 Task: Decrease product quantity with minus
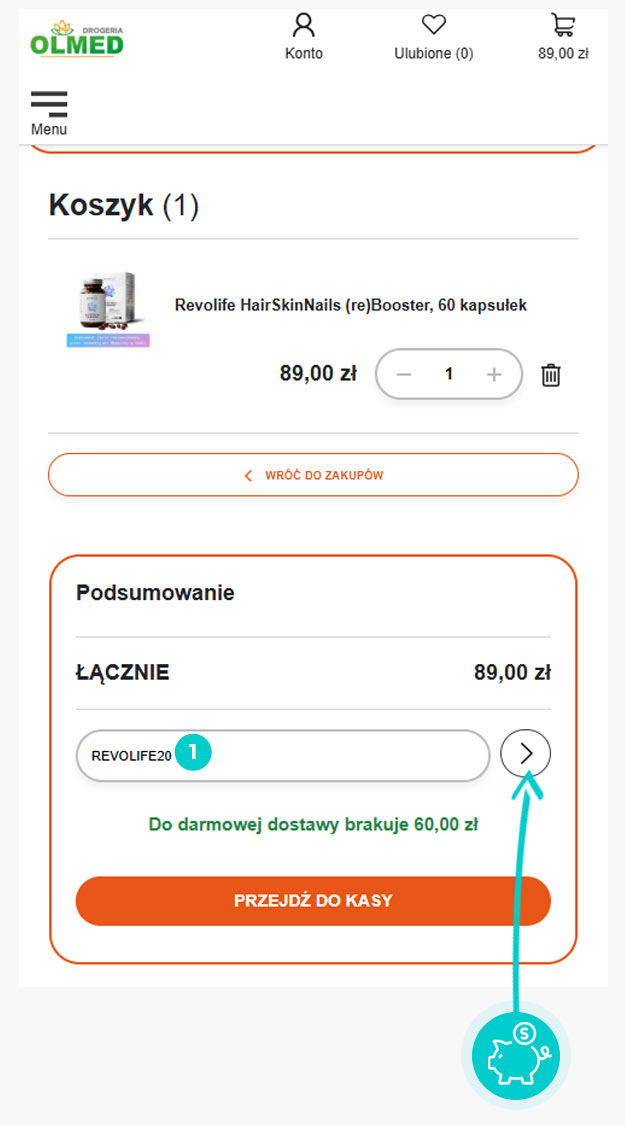tap(404, 374)
